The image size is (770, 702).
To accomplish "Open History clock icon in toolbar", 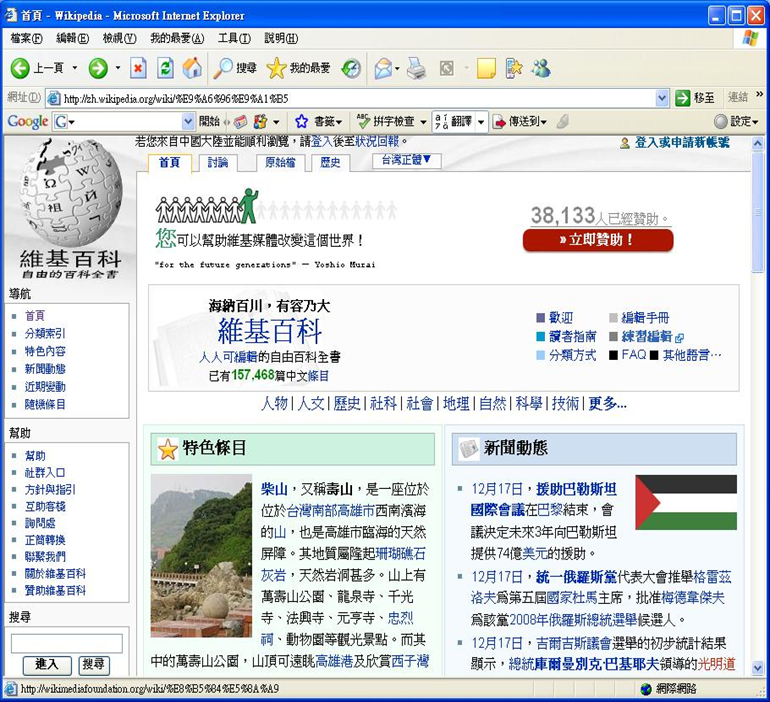I will tap(351, 68).
